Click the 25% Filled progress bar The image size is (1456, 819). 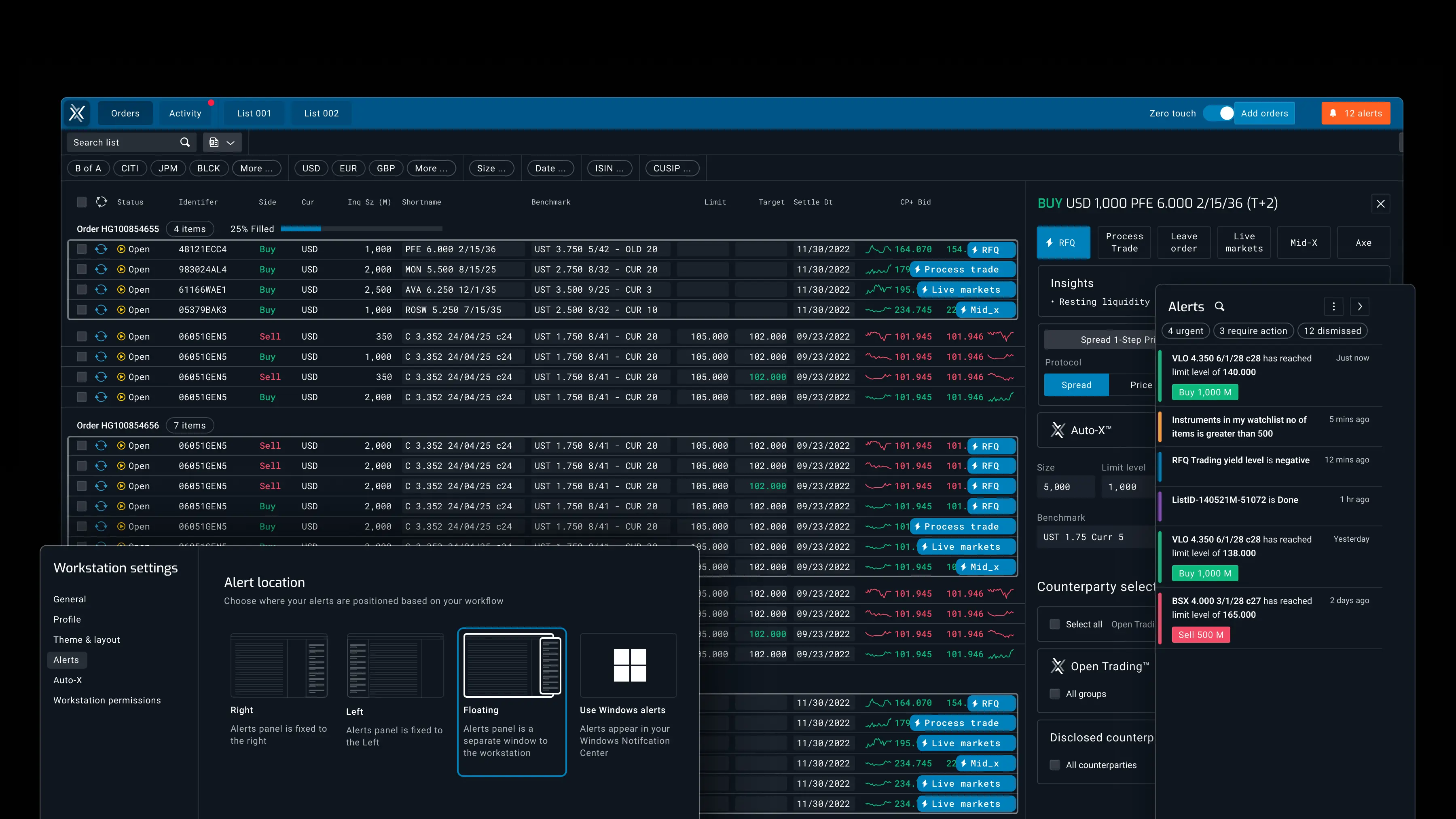pos(361,229)
